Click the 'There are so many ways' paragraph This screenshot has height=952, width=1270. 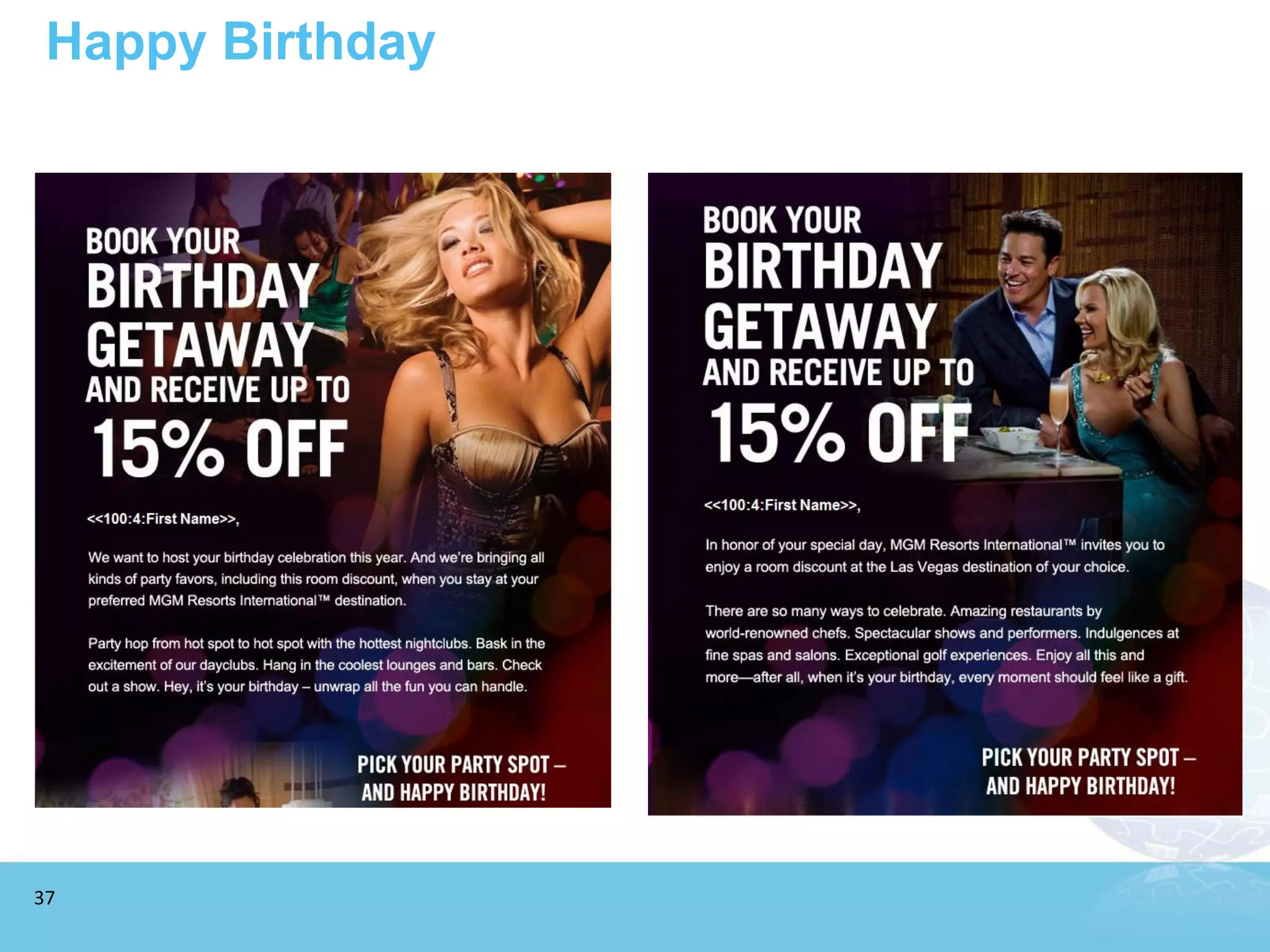tap(946, 644)
